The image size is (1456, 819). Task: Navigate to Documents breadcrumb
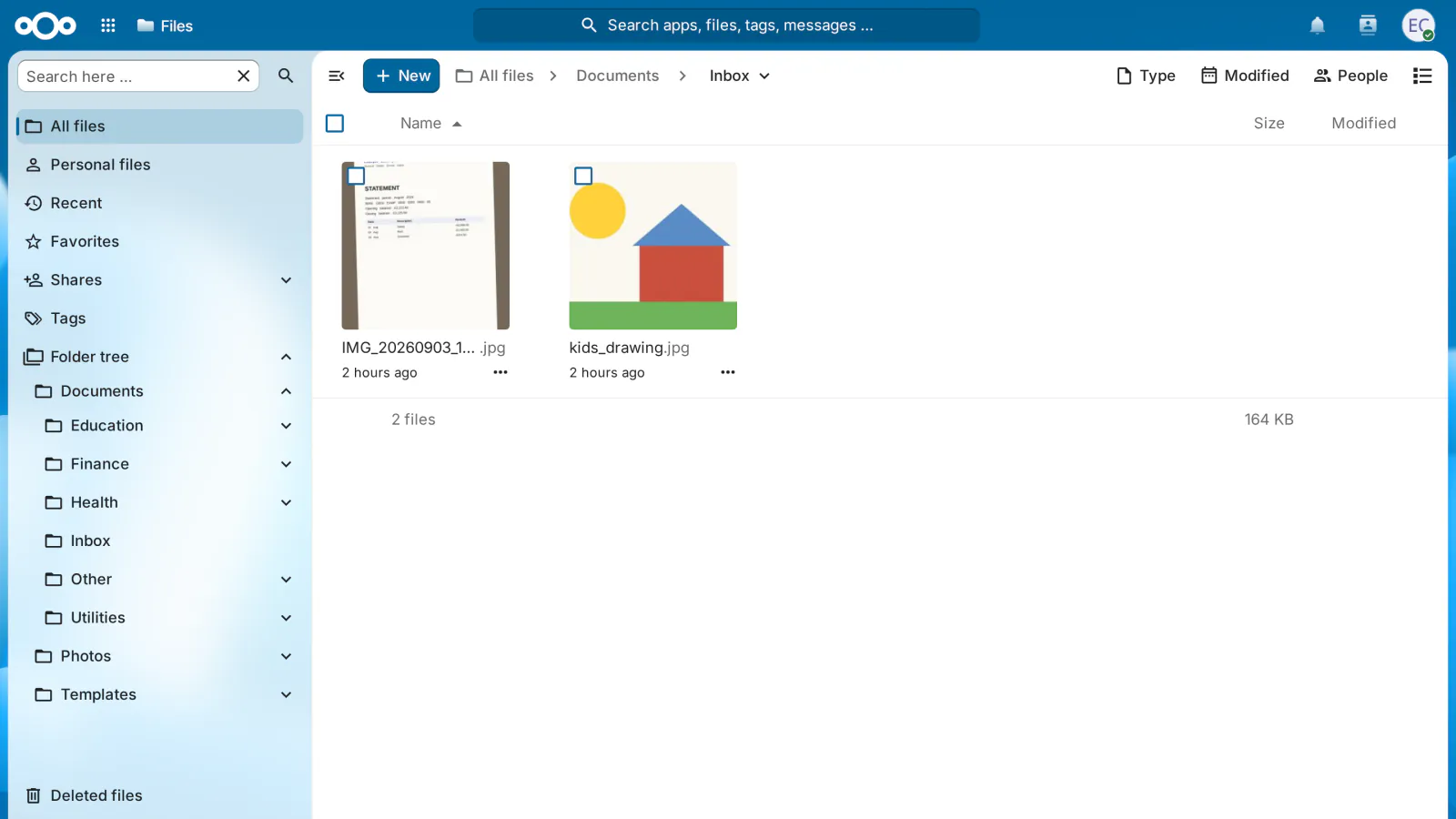click(618, 76)
